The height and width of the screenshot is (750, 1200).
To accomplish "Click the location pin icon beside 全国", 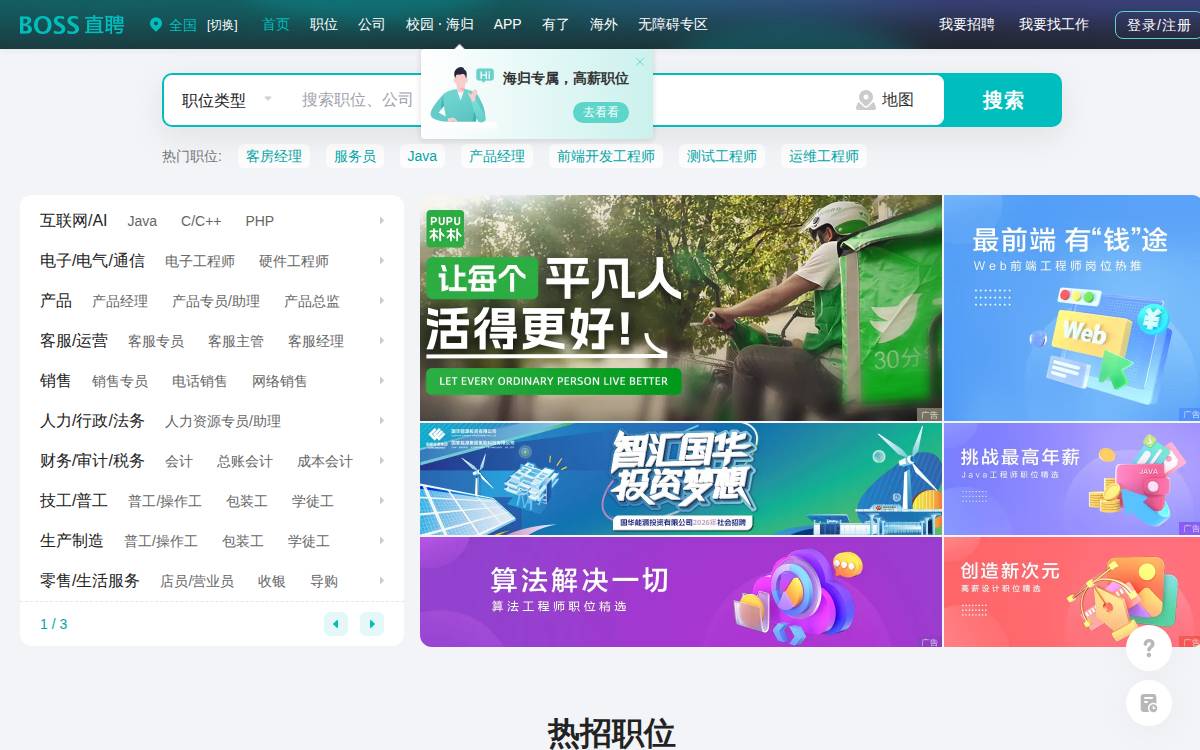I will click(x=156, y=25).
